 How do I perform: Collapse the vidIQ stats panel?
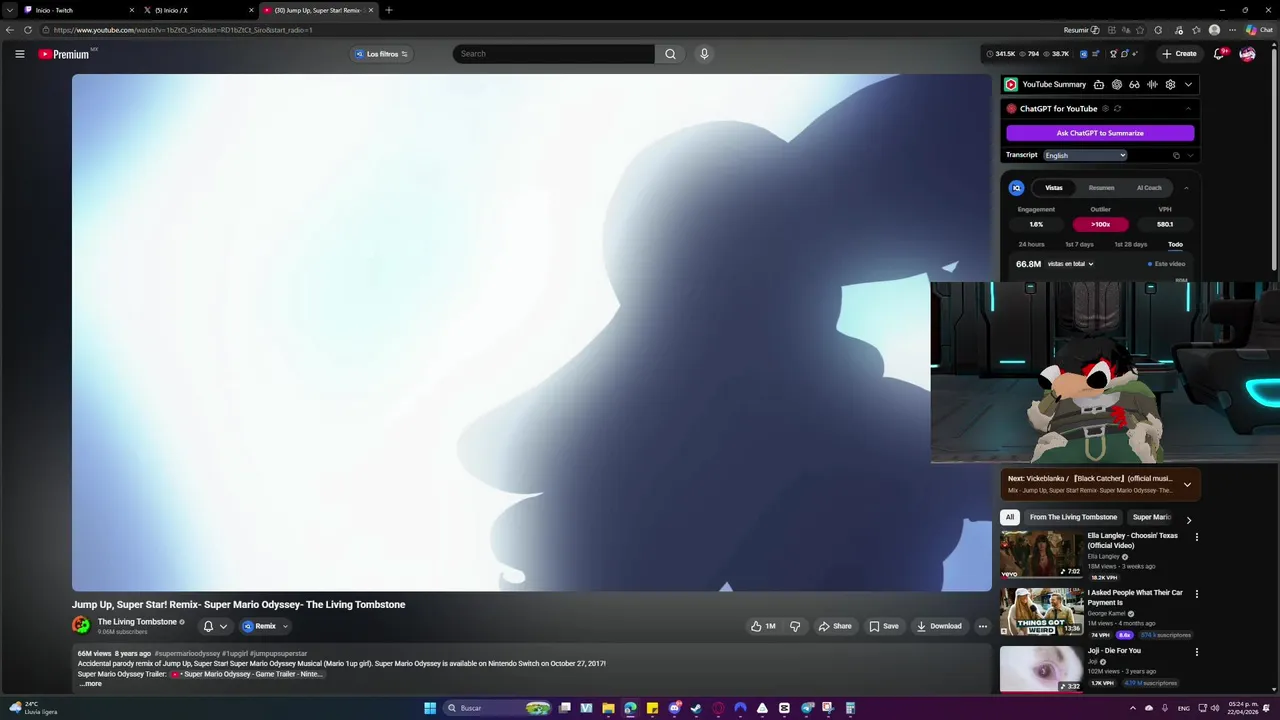[1186, 188]
